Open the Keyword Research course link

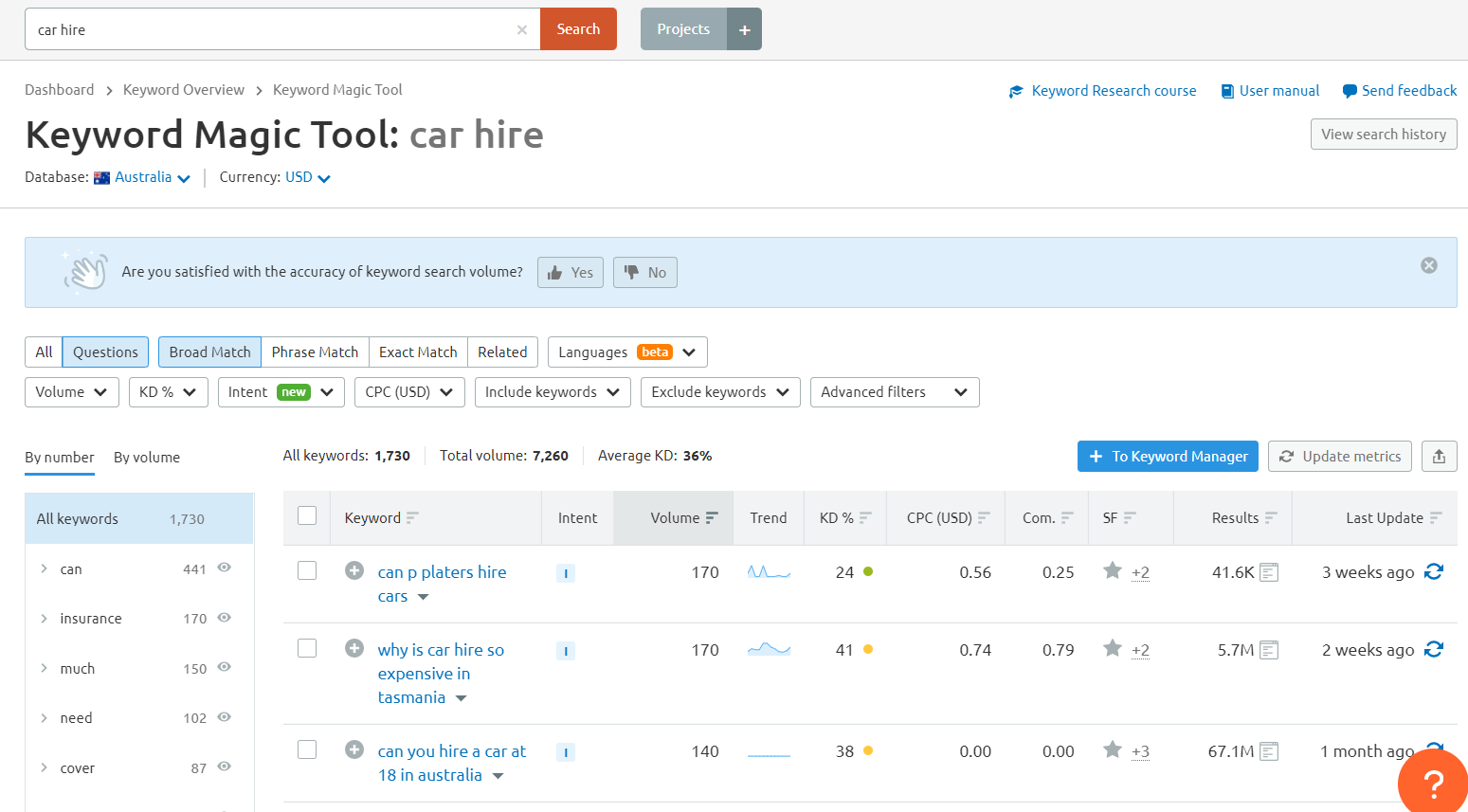click(x=1103, y=91)
